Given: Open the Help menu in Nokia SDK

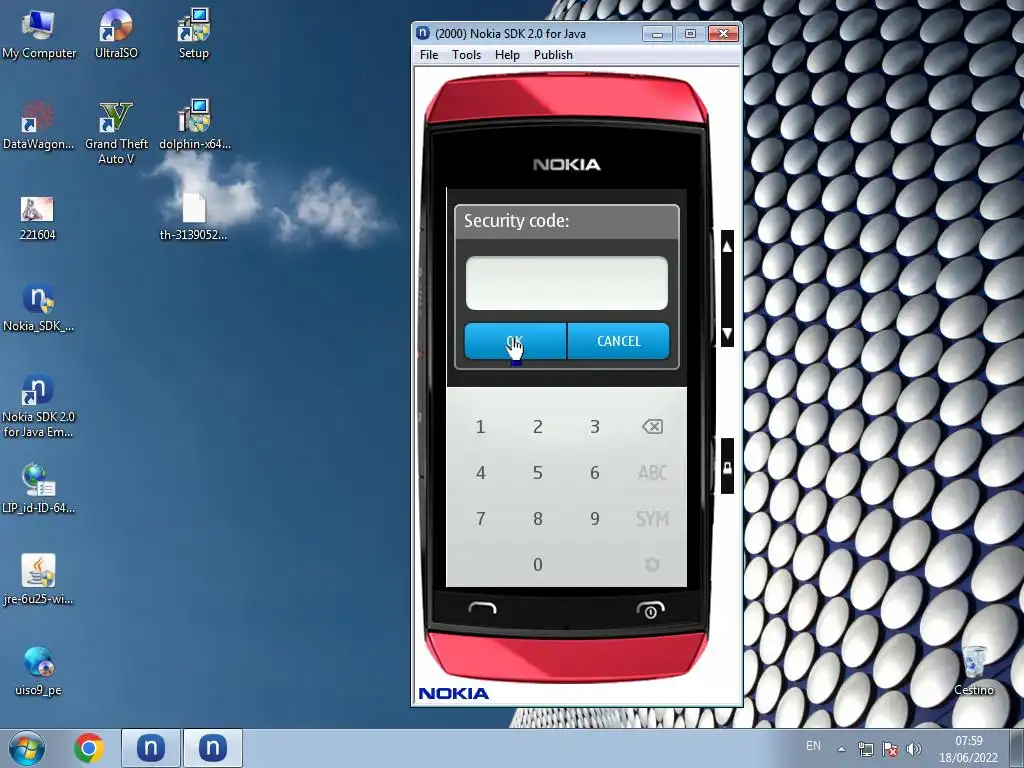Looking at the screenshot, I should [507, 55].
